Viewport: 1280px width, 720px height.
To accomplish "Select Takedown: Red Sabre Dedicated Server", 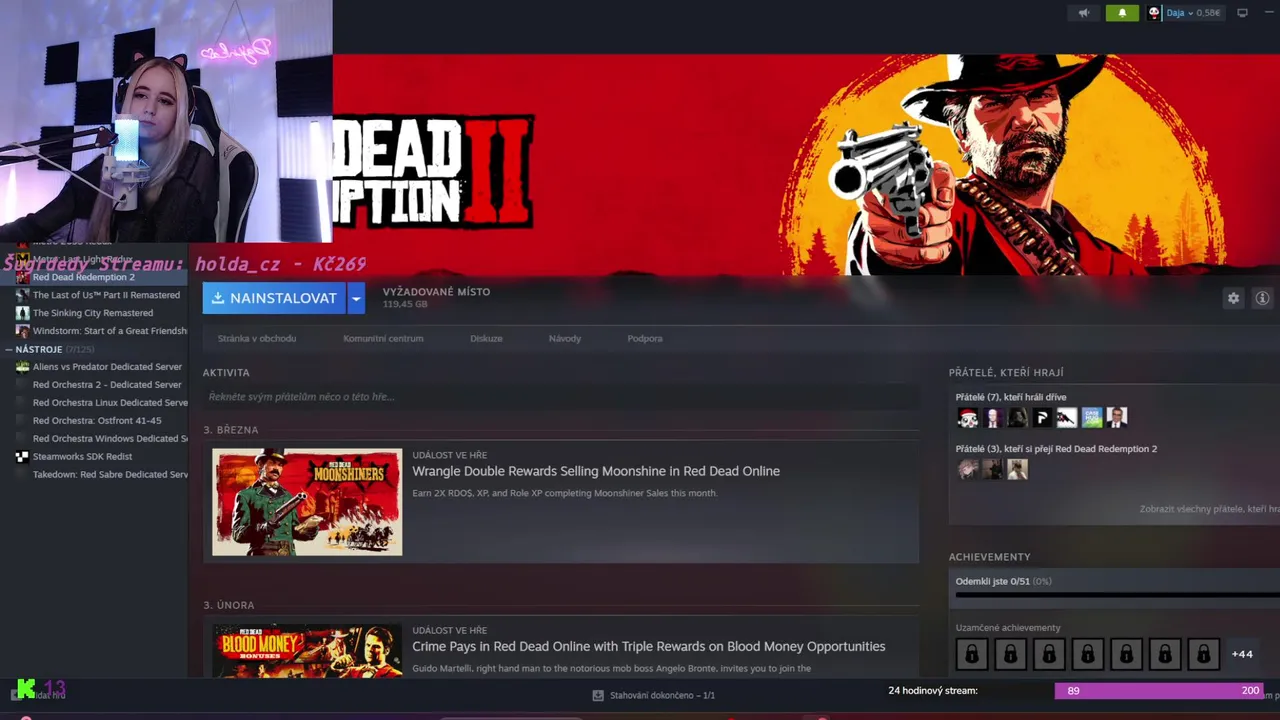I will click(x=110, y=475).
